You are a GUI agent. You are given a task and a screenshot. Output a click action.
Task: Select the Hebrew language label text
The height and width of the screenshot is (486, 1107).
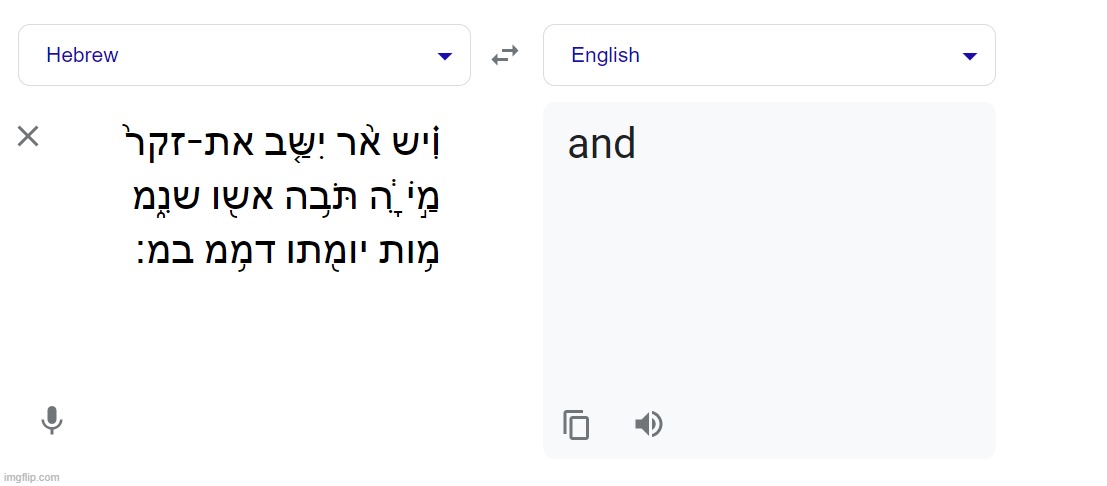click(82, 55)
